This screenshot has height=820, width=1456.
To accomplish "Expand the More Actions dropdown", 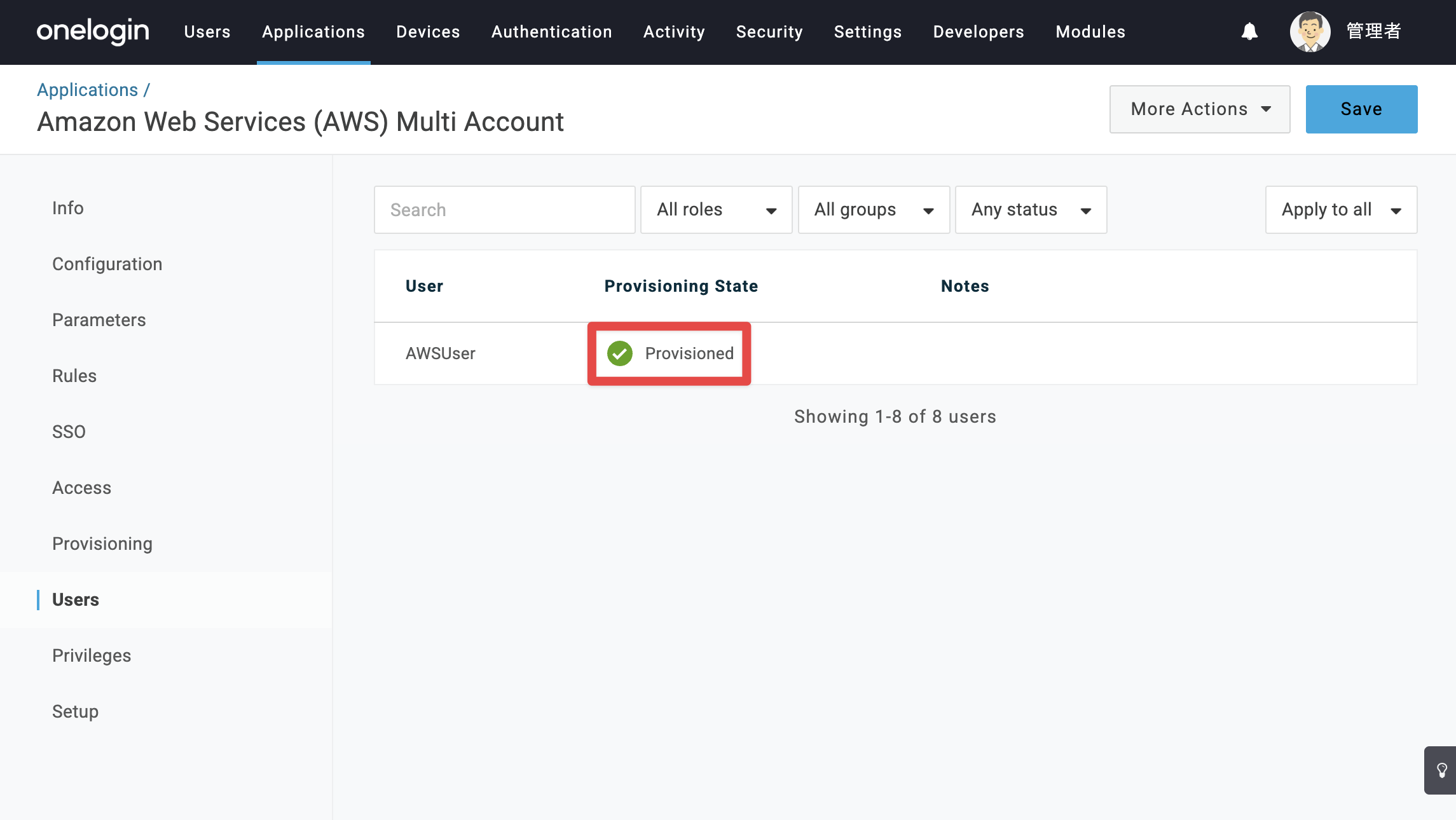I will (1200, 109).
